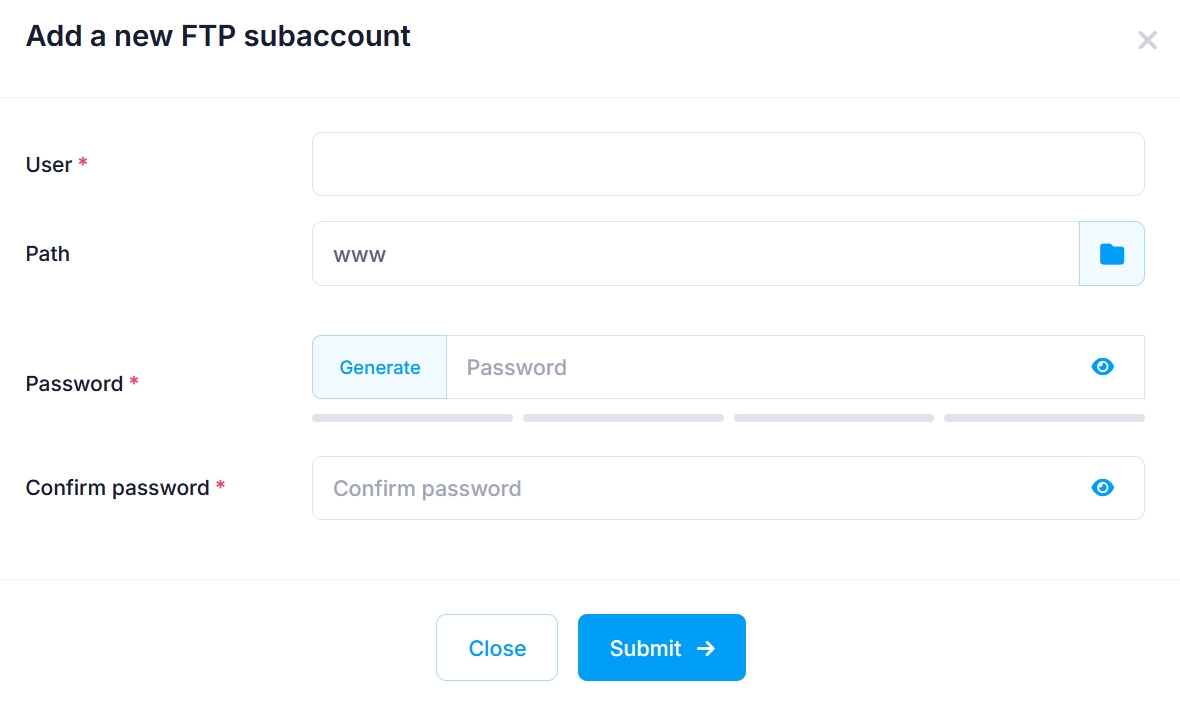Click the last strength indicator segment
Image resolution: width=1180 pixels, height=710 pixels.
1044,417
